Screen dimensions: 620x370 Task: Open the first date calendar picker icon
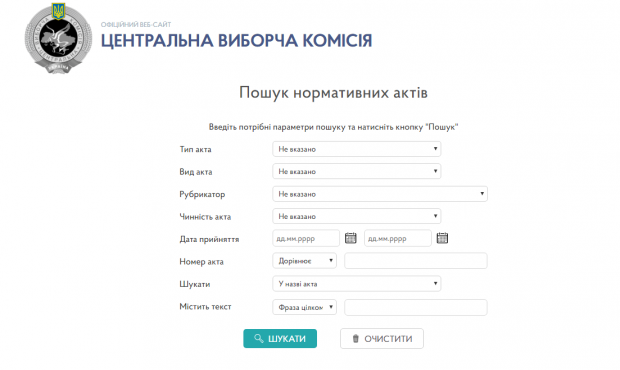351,238
